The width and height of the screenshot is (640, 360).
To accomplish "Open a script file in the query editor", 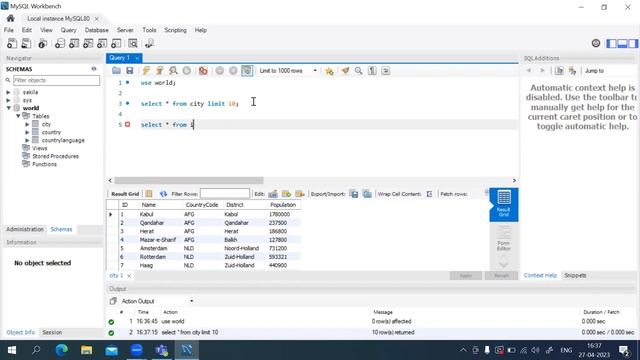I will (x=116, y=71).
